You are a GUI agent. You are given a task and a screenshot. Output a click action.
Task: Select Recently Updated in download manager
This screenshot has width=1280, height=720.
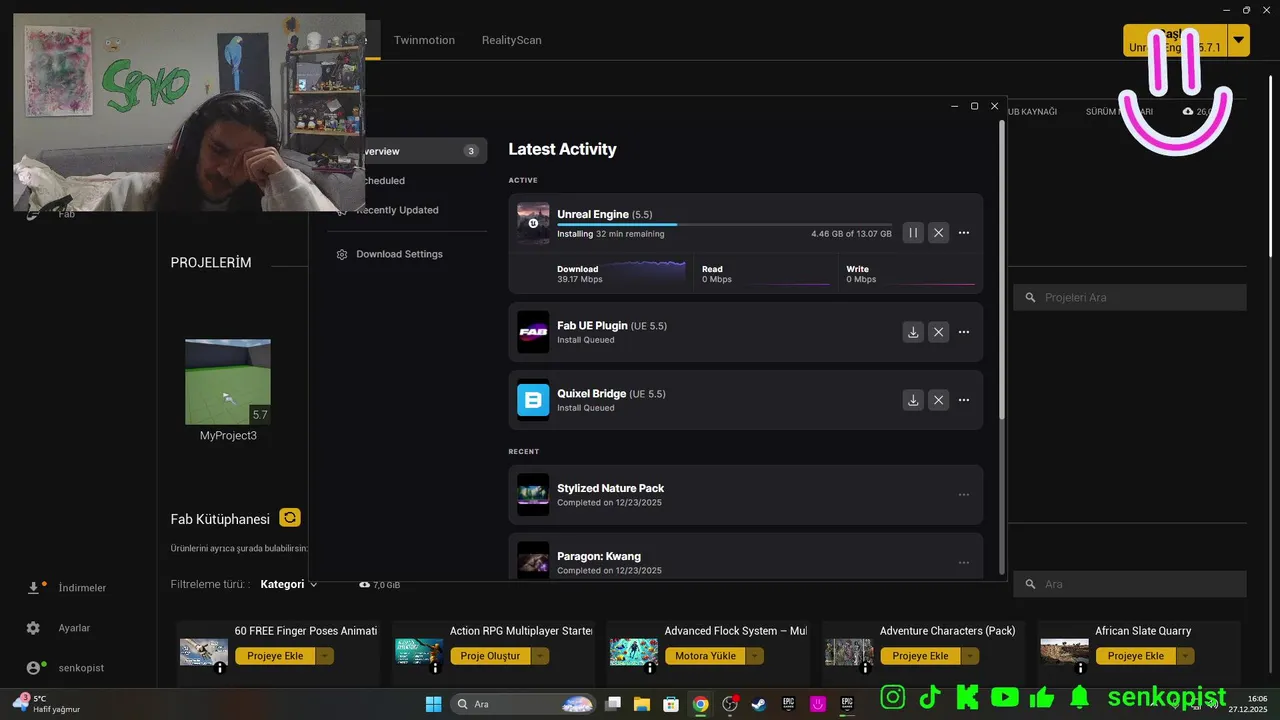pyautogui.click(x=397, y=210)
